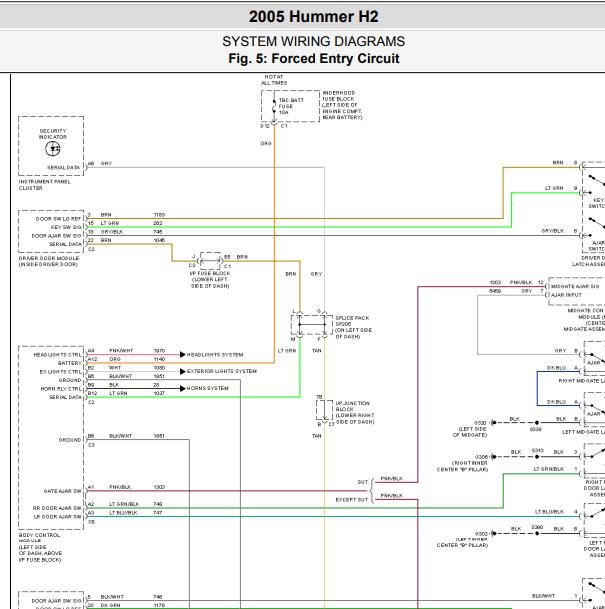Click the splice pack SP205 symbol

pos(312,325)
